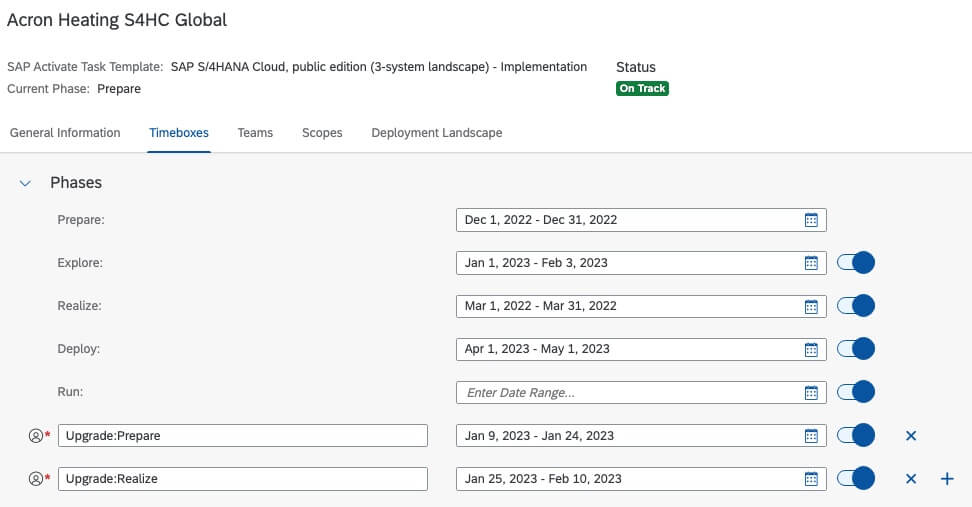Switch to General Information tab
The image size is (972, 507).
[x=65, y=133]
